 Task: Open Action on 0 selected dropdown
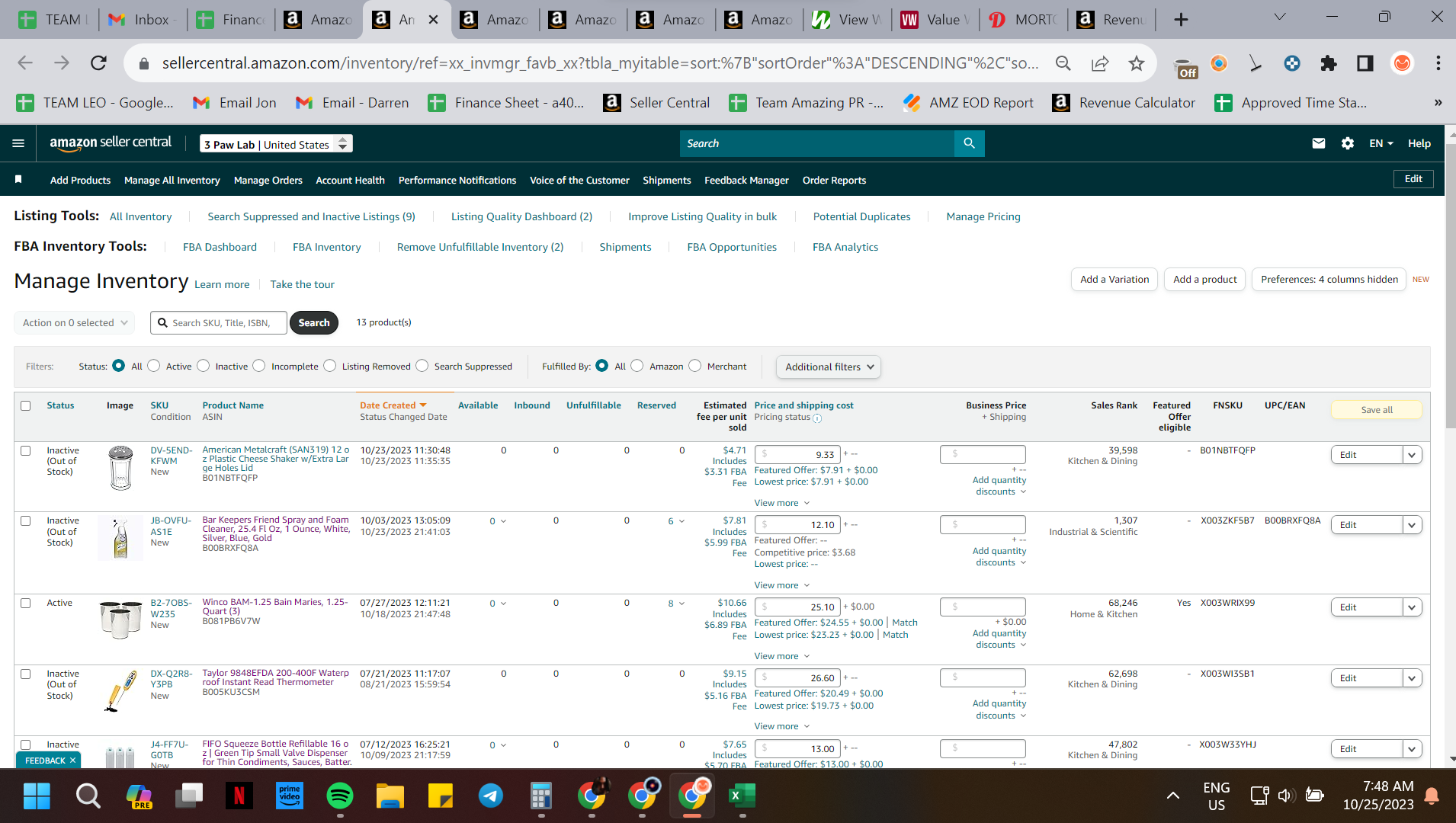[x=75, y=322]
